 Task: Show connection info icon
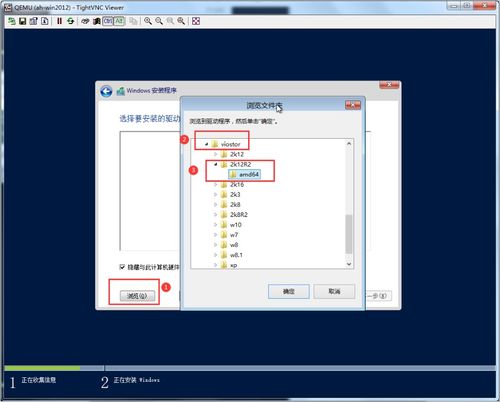(44, 21)
